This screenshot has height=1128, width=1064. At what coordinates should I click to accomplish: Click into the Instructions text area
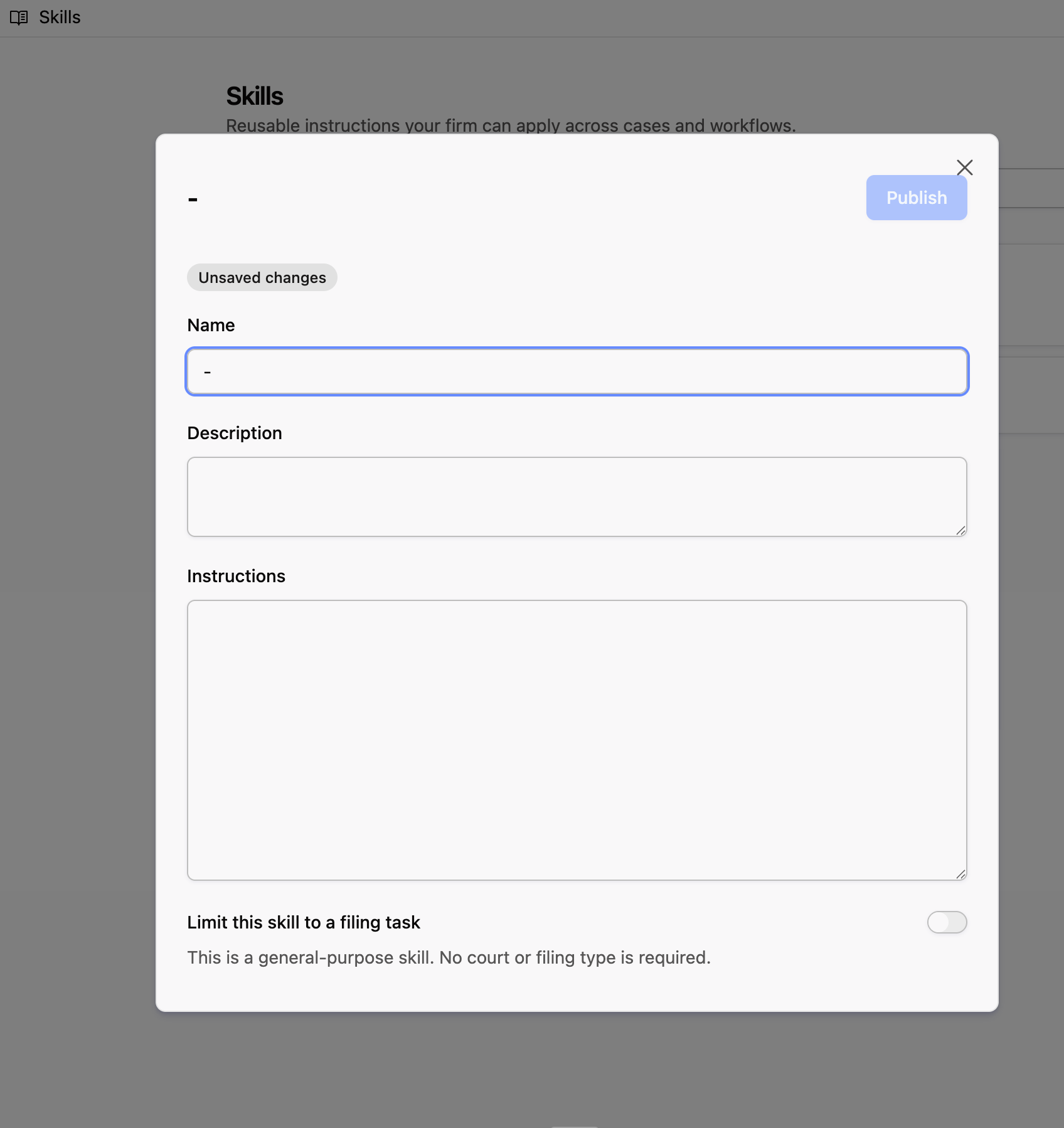pos(577,740)
